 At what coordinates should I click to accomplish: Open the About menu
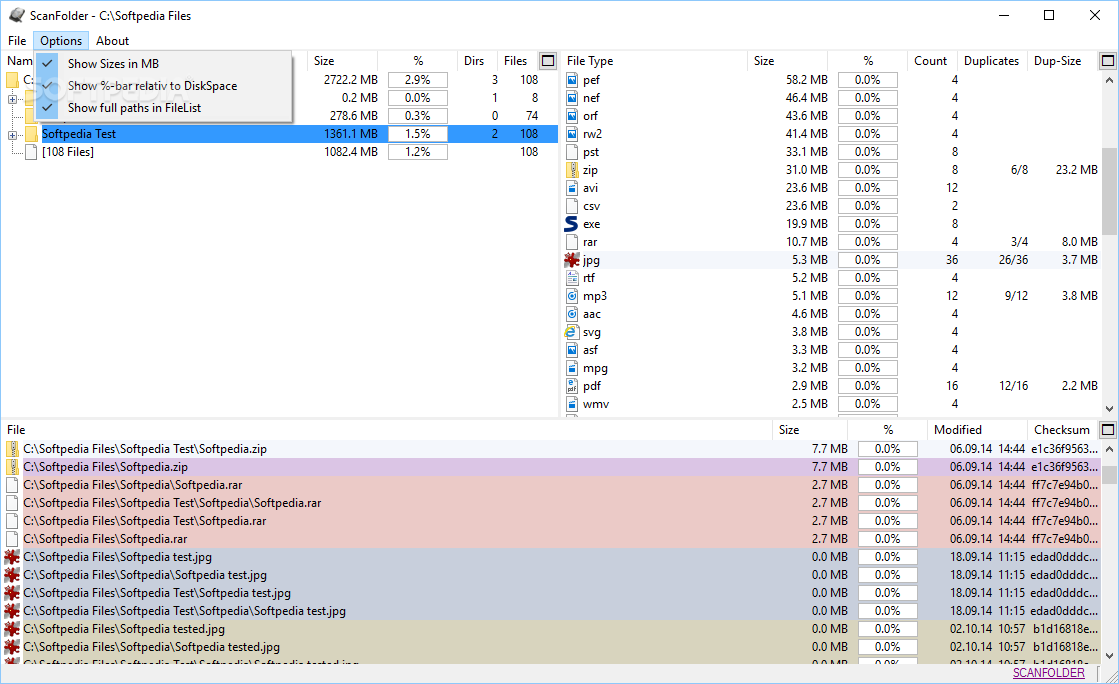pos(113,41)
